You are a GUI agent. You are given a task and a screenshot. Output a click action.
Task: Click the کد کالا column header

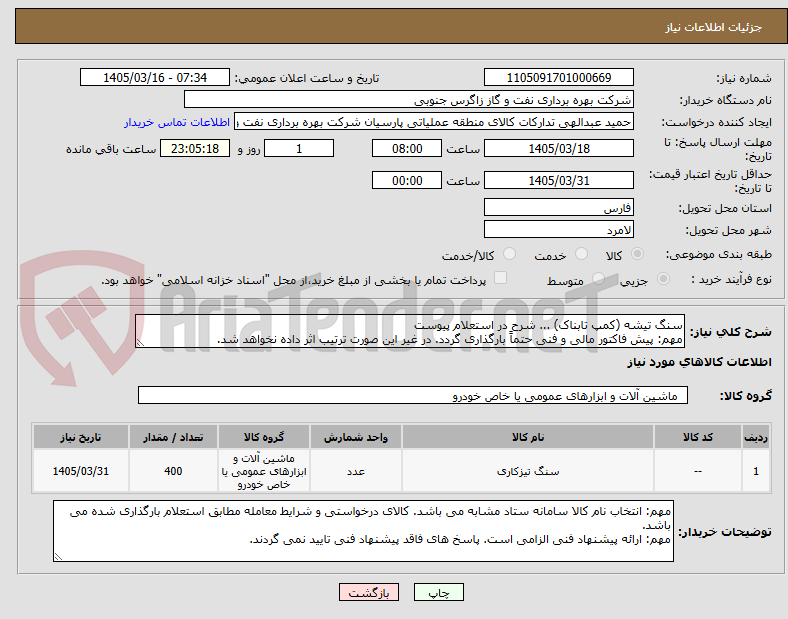698,437
